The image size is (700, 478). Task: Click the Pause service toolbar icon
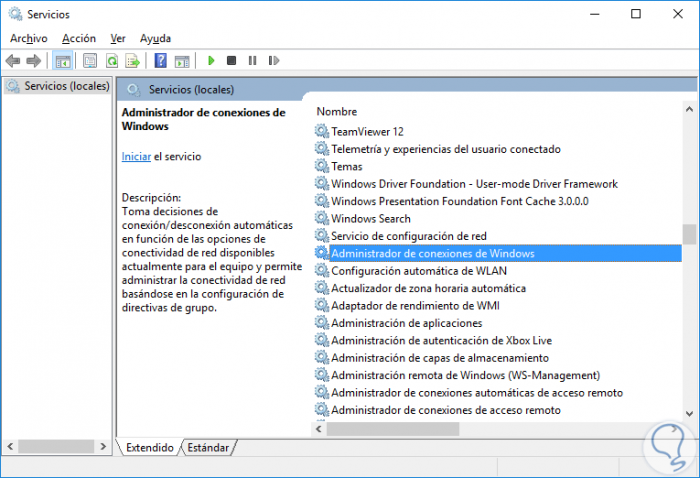tap(252, 60)
